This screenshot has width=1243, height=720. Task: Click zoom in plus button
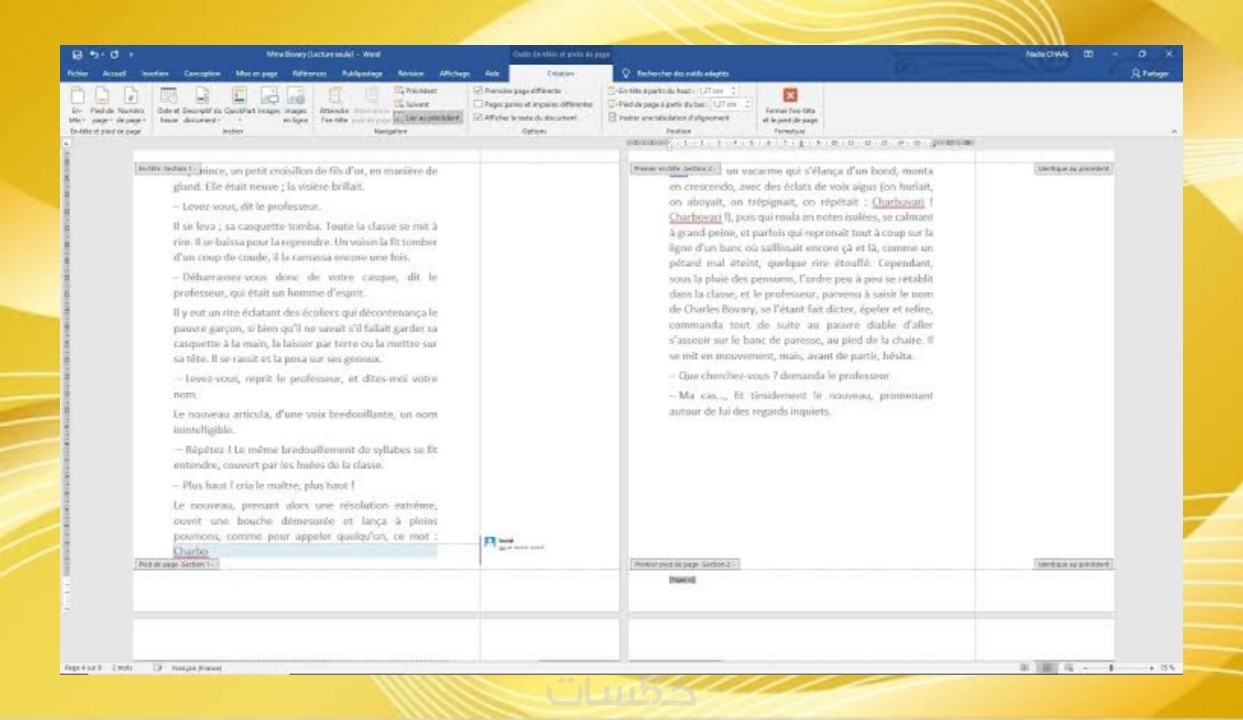click(x=1151, y=666)
